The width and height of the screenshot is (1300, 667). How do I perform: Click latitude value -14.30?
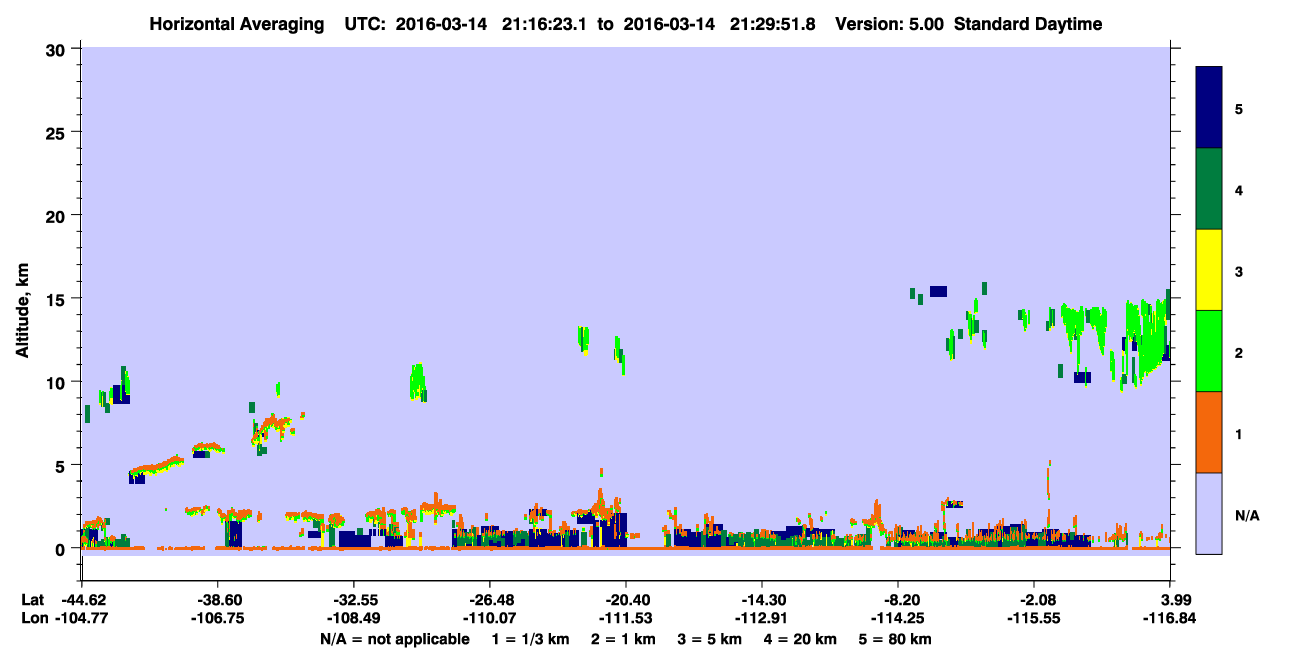pyautogui.click(x=762, y=599)
